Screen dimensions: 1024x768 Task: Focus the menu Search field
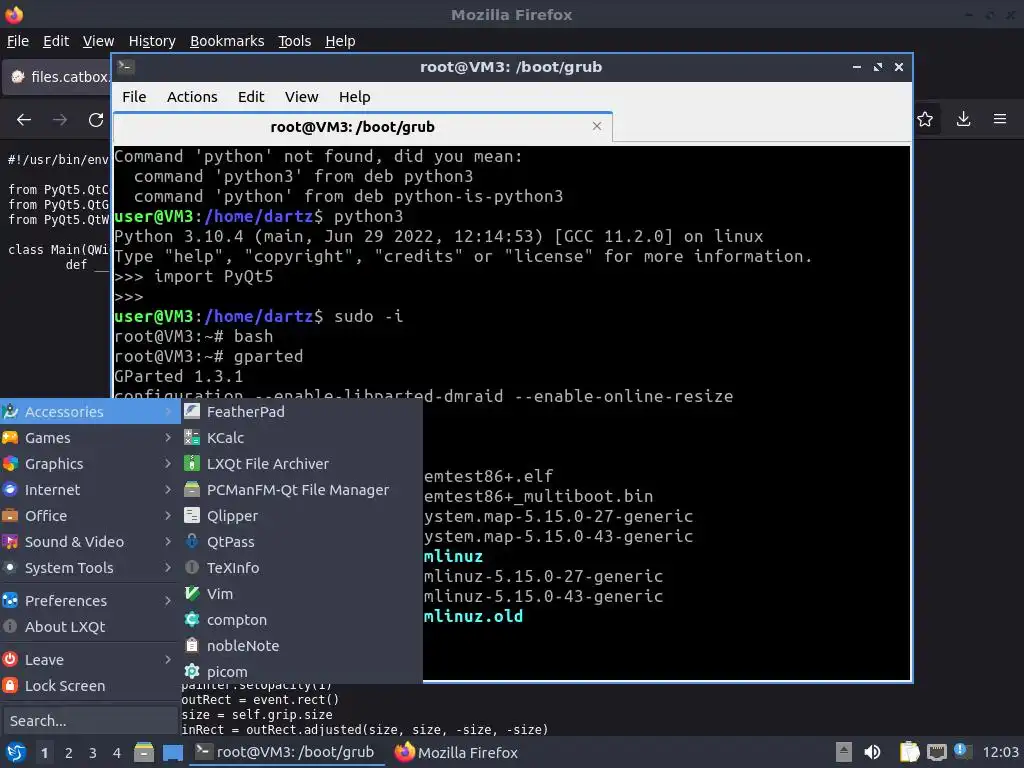point(90,720)
